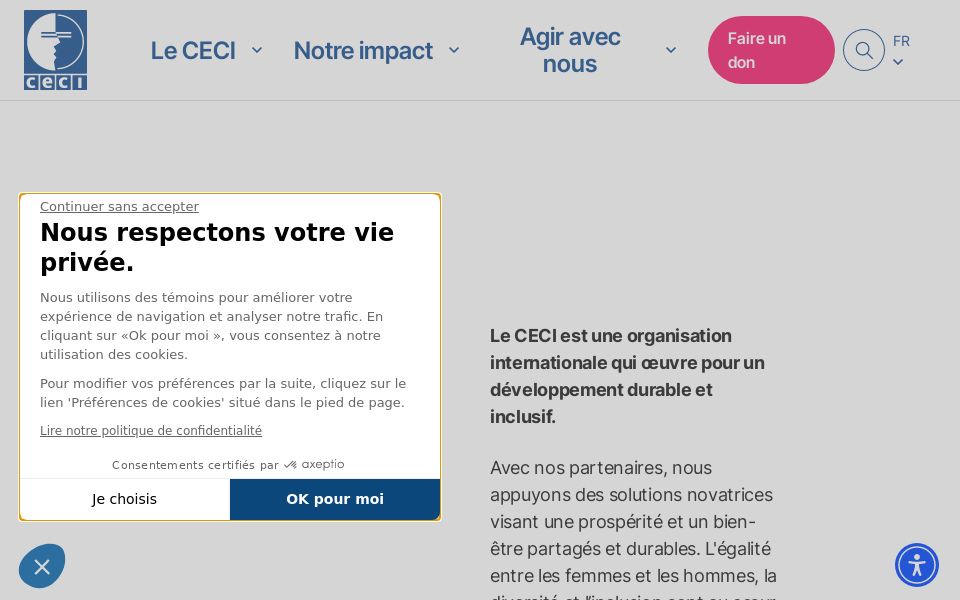Open the Agir avec nous menu

570,50
